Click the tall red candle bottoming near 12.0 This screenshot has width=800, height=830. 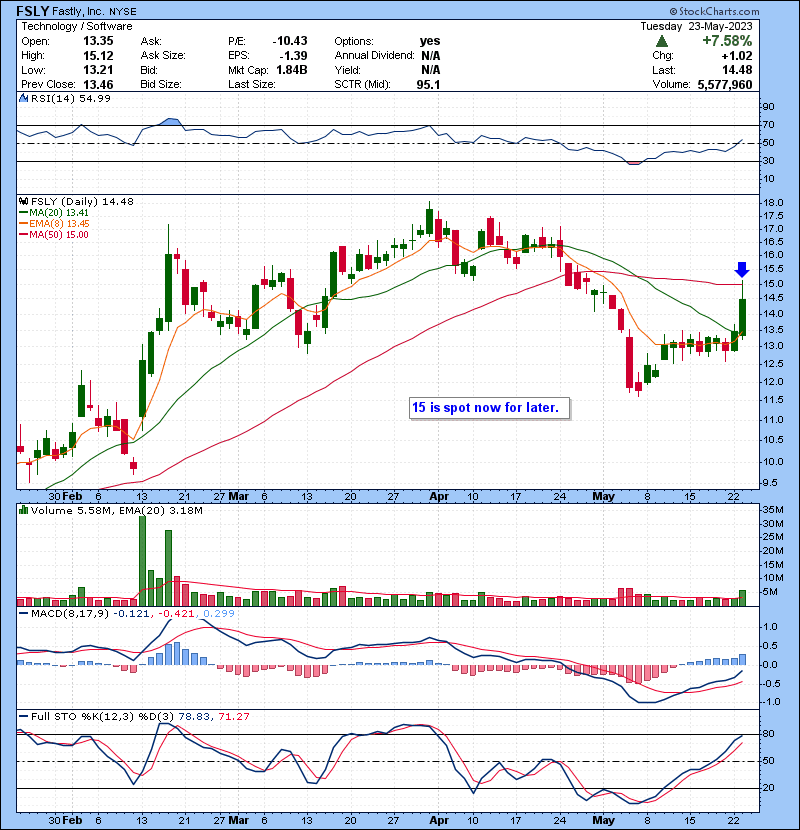point(630,361)
